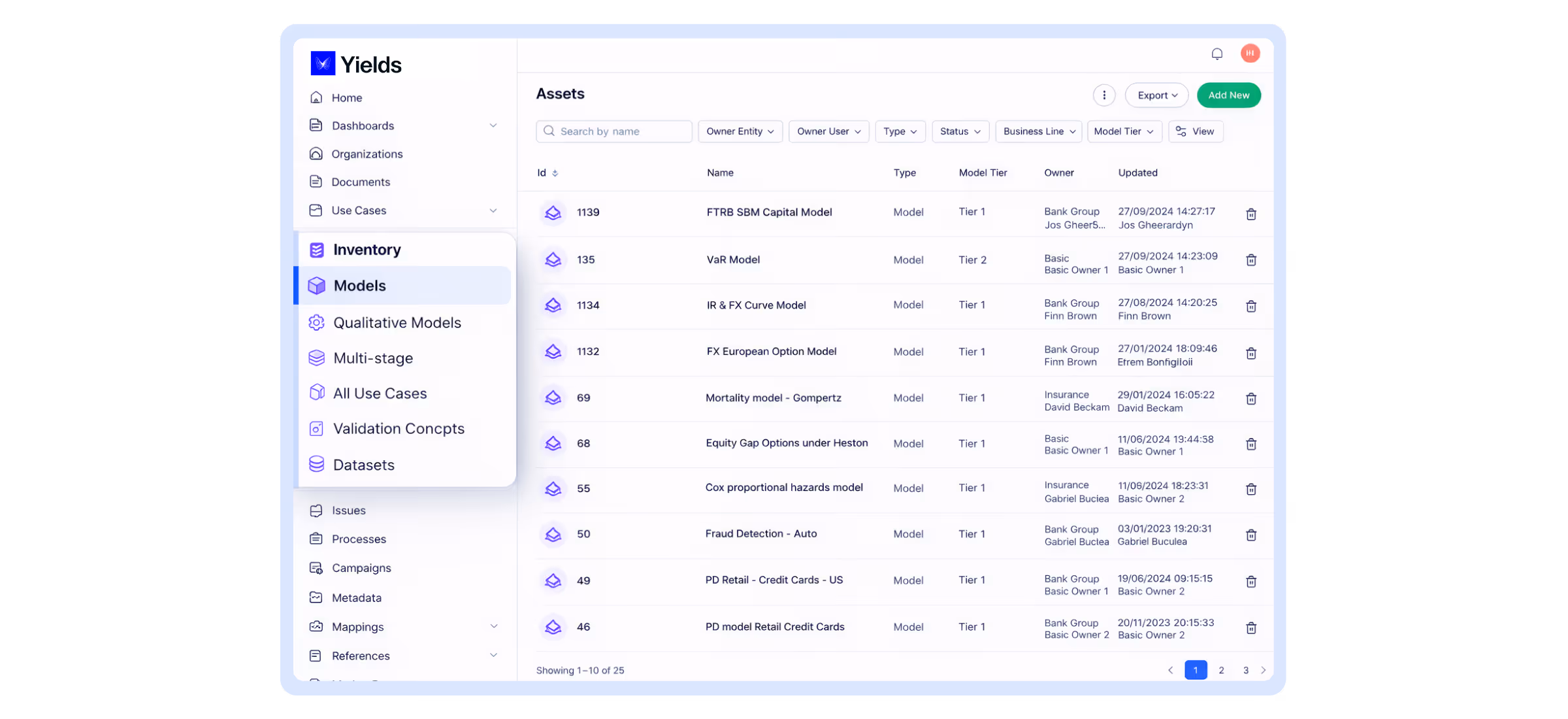Open Datasets from the Inventory menu
Viewport: 1568px width, 719px height.
point(363,465)
